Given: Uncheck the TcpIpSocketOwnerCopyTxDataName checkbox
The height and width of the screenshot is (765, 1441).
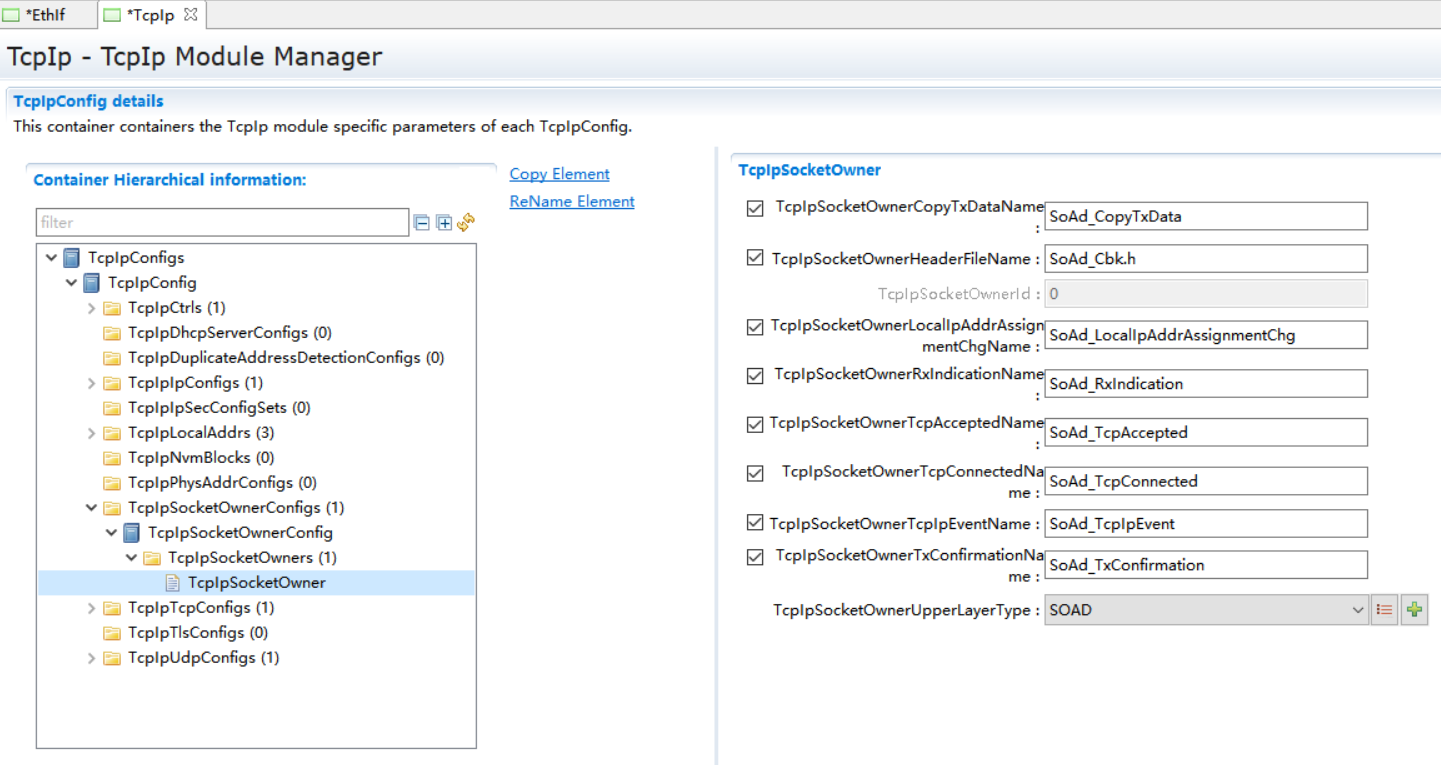Looking at the screenshot, I should [755, 209].
